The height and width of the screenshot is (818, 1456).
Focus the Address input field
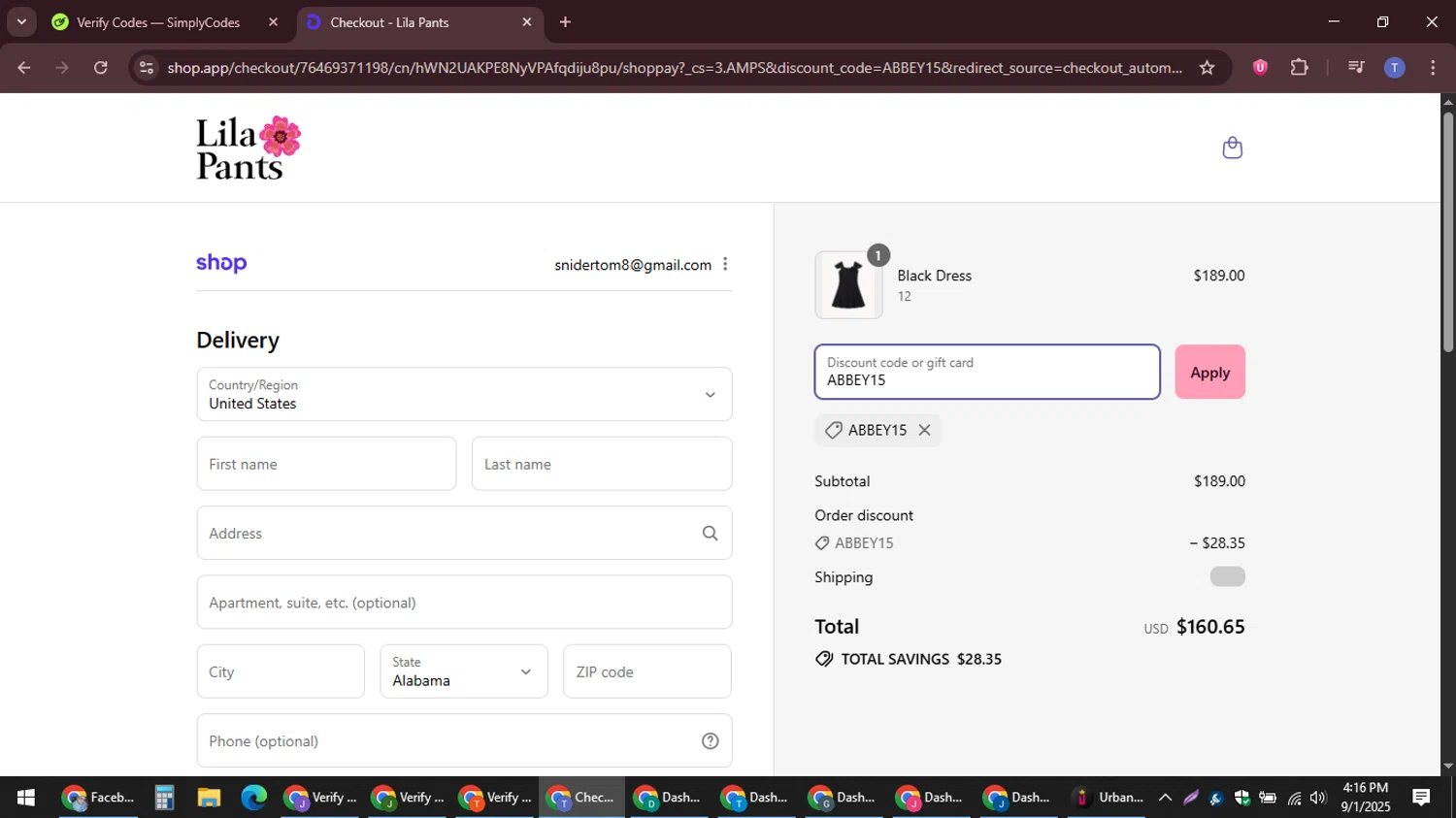pyautogui.click(x=464, y=533)
